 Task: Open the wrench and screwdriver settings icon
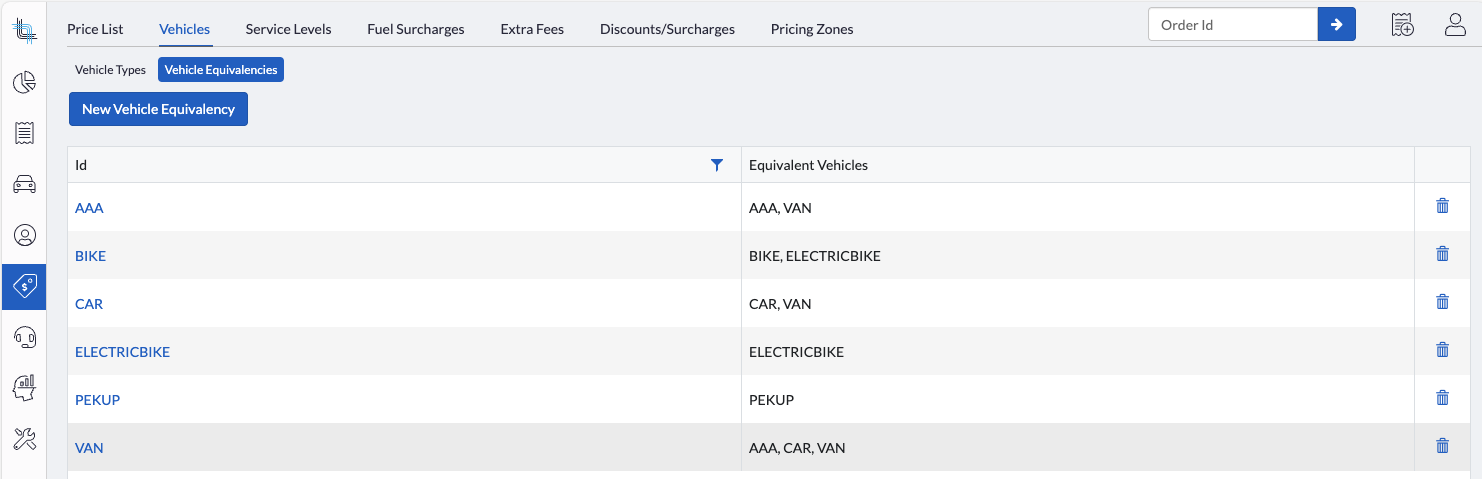point(24,438)
